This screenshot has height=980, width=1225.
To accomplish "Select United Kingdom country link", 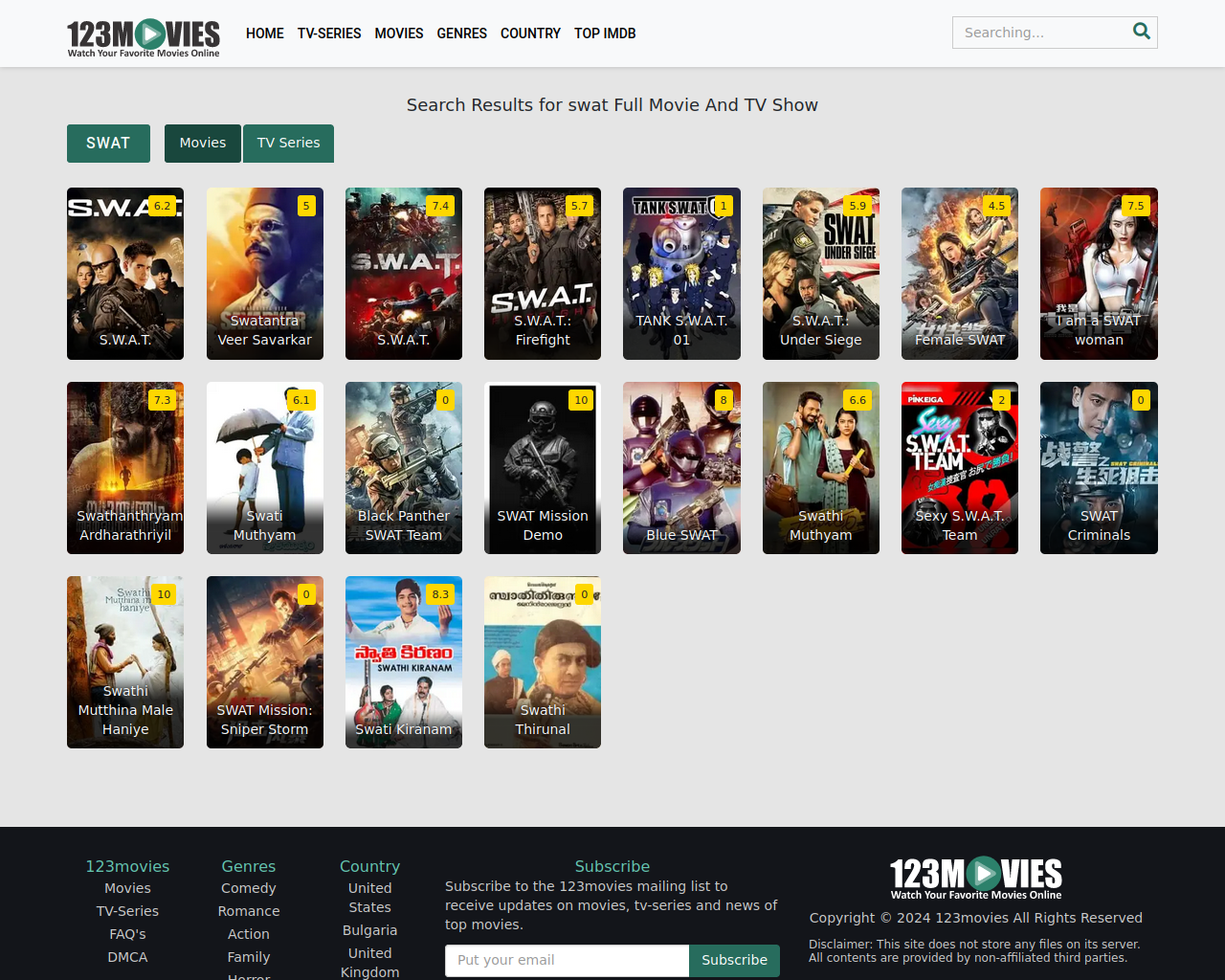I will pyautogui.click(x=369, y=963).
